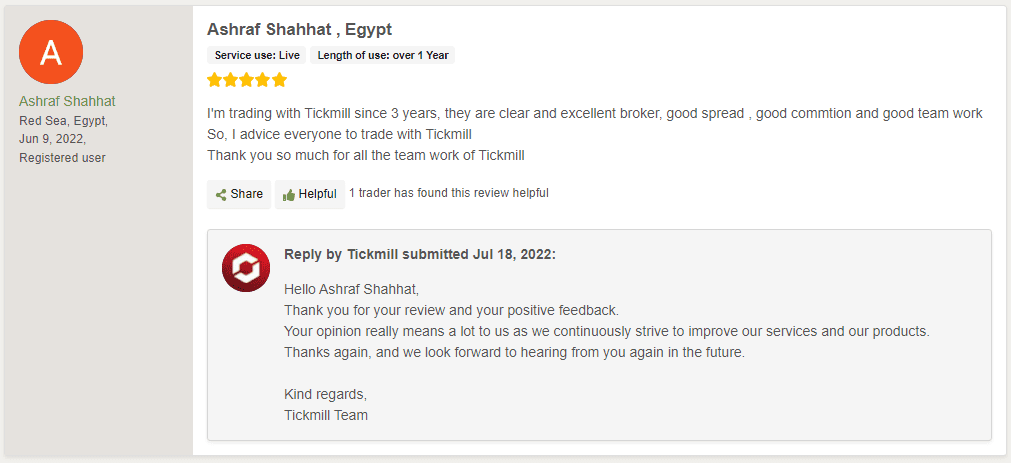The width and height of the screenshot is (1011, 463).
Task: Click the 'Reply by Tickmill' header text
Action: (420, 254)
